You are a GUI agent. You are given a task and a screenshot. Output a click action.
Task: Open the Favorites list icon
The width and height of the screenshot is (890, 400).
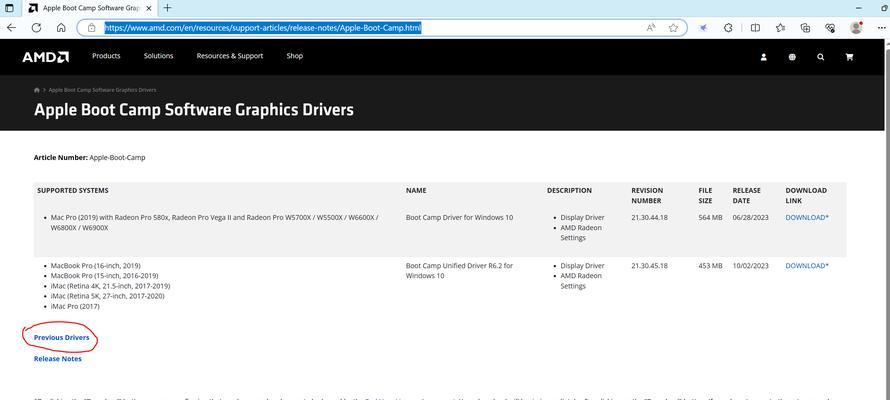tap(780, 28)
